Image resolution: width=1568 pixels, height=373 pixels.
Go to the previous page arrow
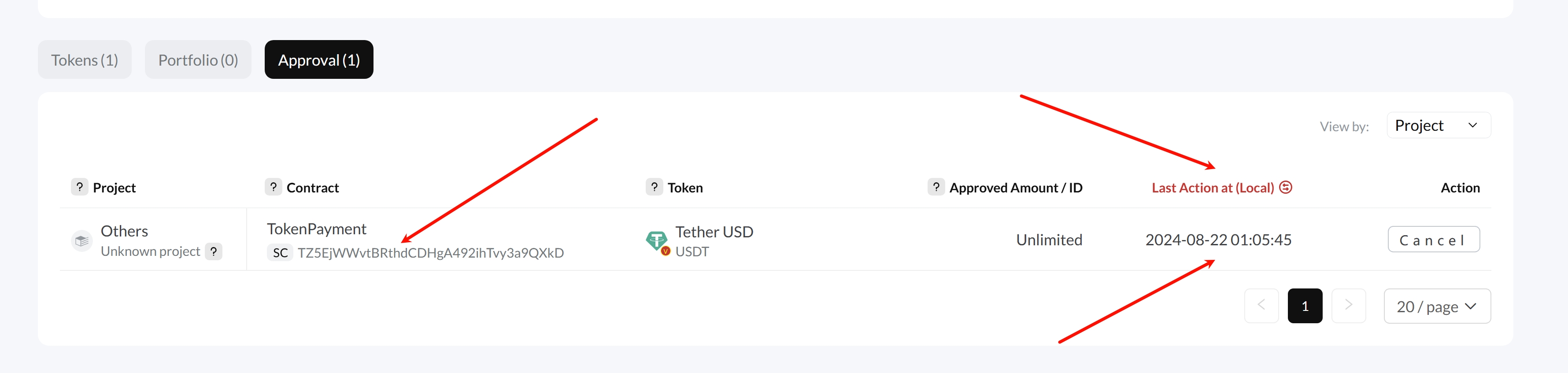point(1261,306)
